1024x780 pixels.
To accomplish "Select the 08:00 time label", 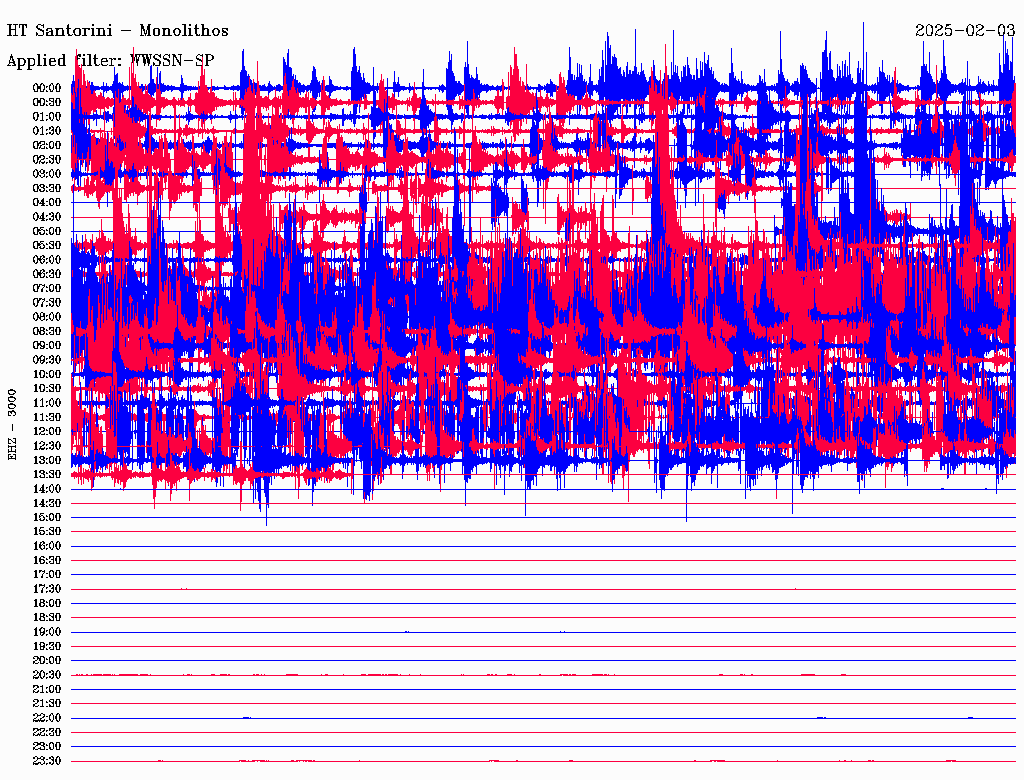I will pos(47,317).
